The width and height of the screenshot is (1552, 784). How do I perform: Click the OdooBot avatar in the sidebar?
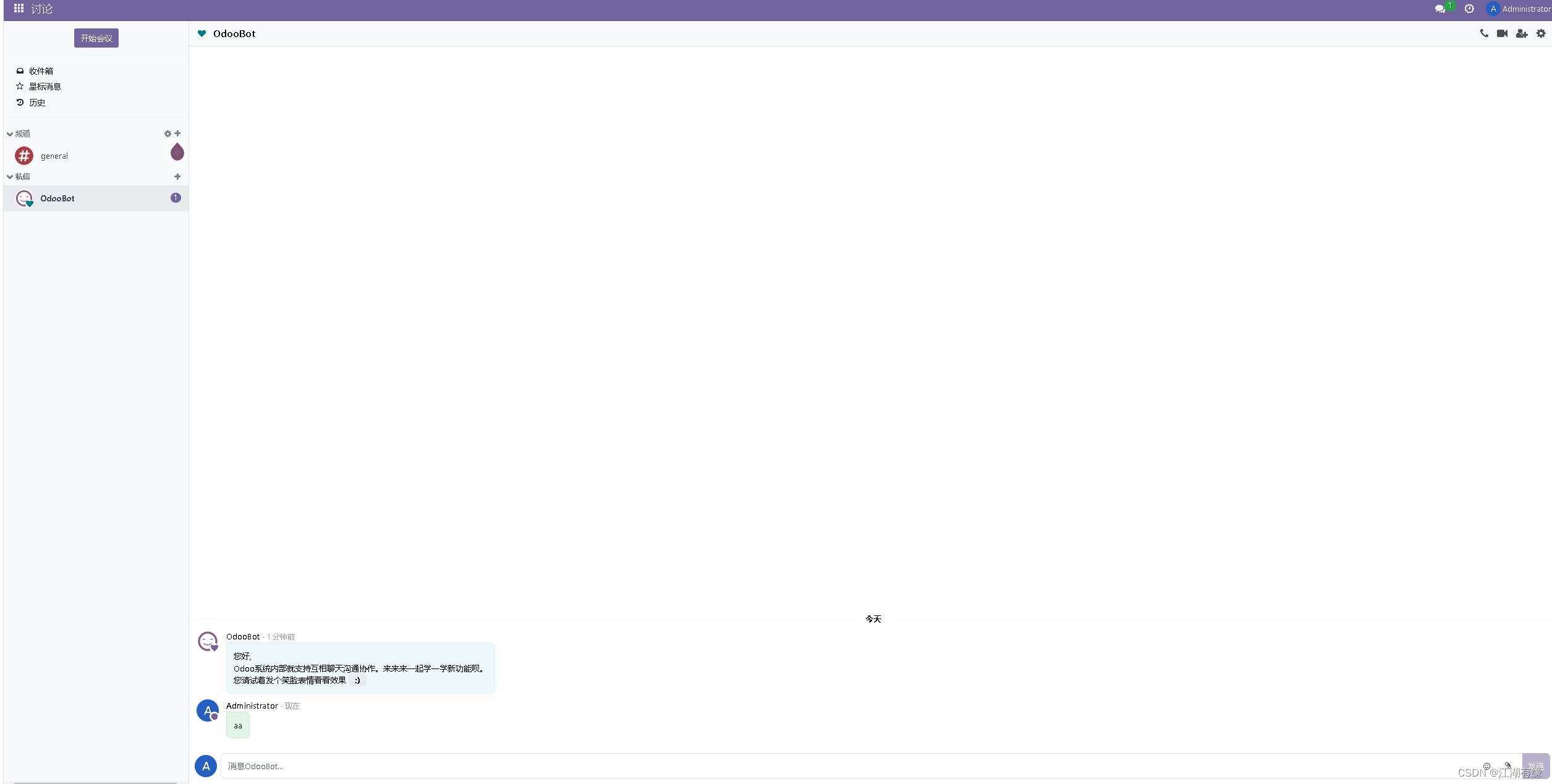[x=24, y=198]
